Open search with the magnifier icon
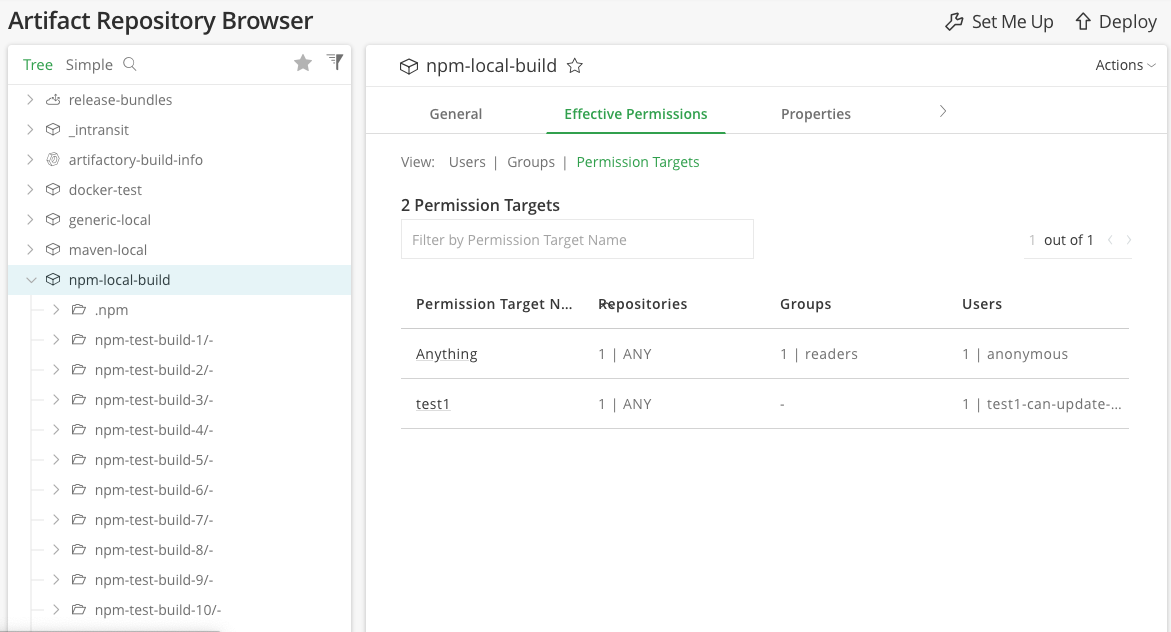The image size is (1171, 632). pos(129,64)
